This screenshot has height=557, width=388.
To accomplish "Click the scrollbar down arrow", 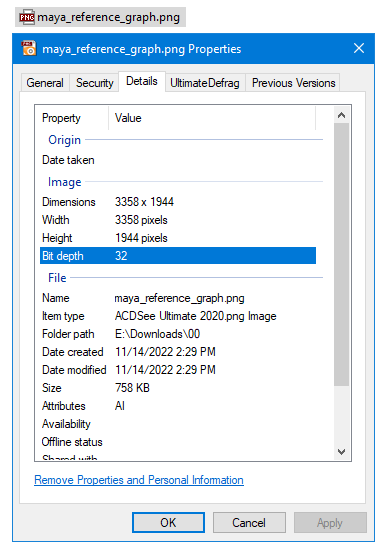I will tap(341, 452).
